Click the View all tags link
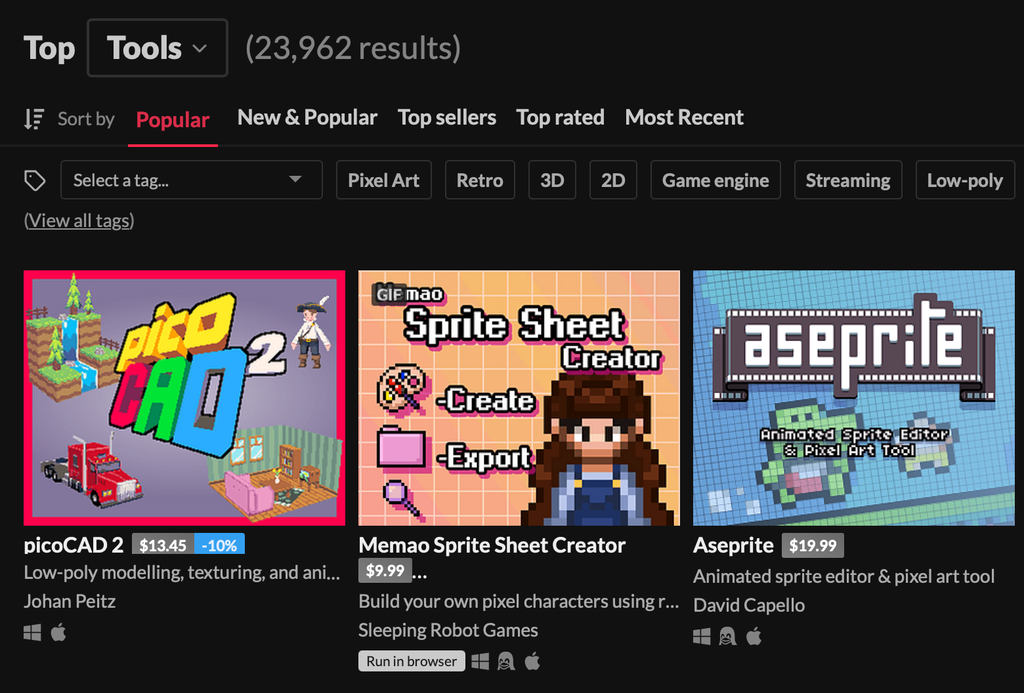Viewport: 1024px width, 693px height. click(79, 220)
